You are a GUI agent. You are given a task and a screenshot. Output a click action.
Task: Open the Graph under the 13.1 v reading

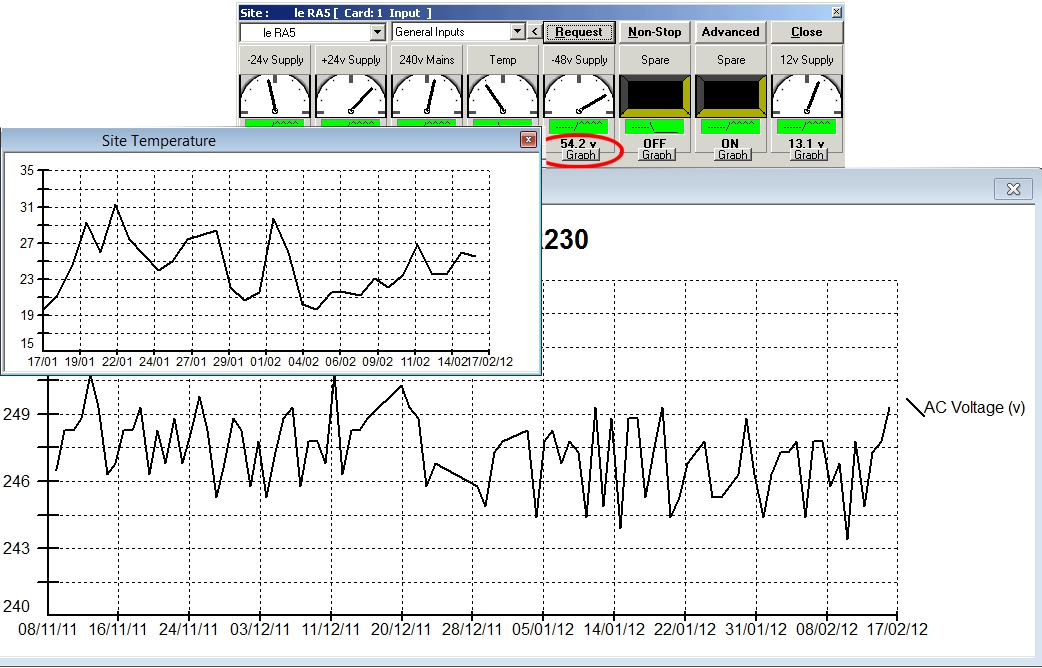coord(809,155)
